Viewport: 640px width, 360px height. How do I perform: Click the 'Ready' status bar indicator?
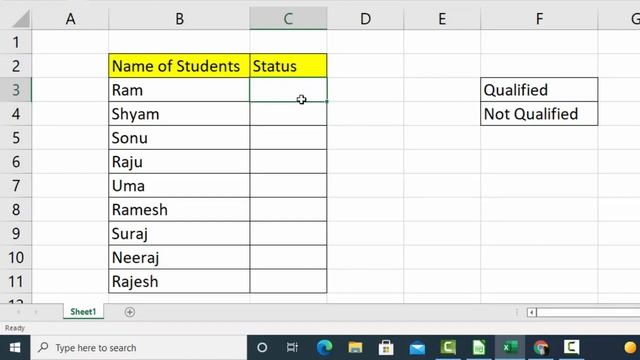tap(15, 328)
